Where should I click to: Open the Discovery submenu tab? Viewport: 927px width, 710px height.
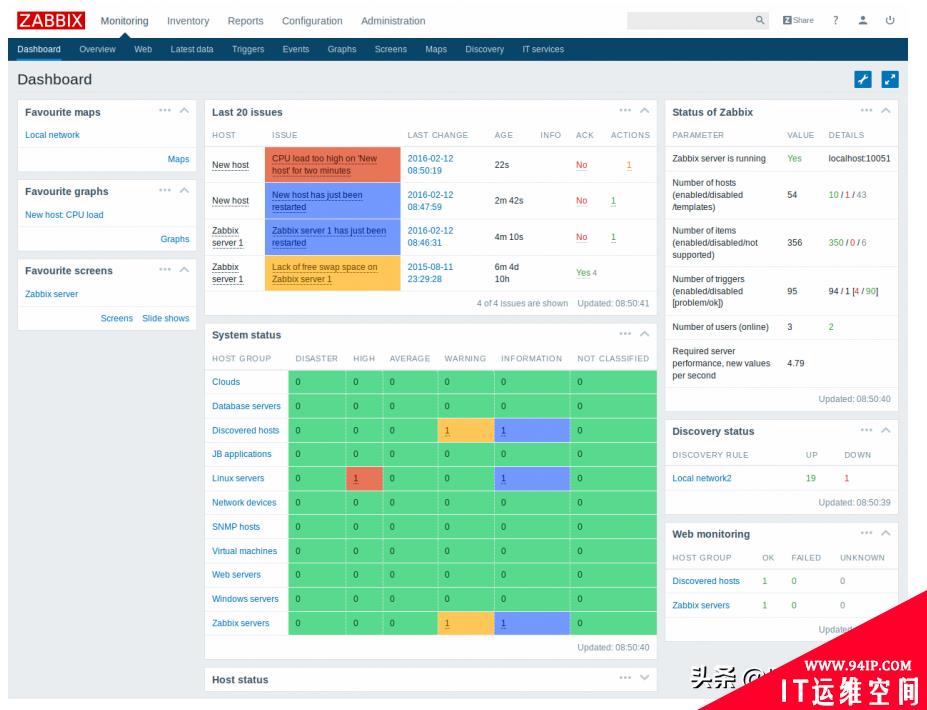484,49
